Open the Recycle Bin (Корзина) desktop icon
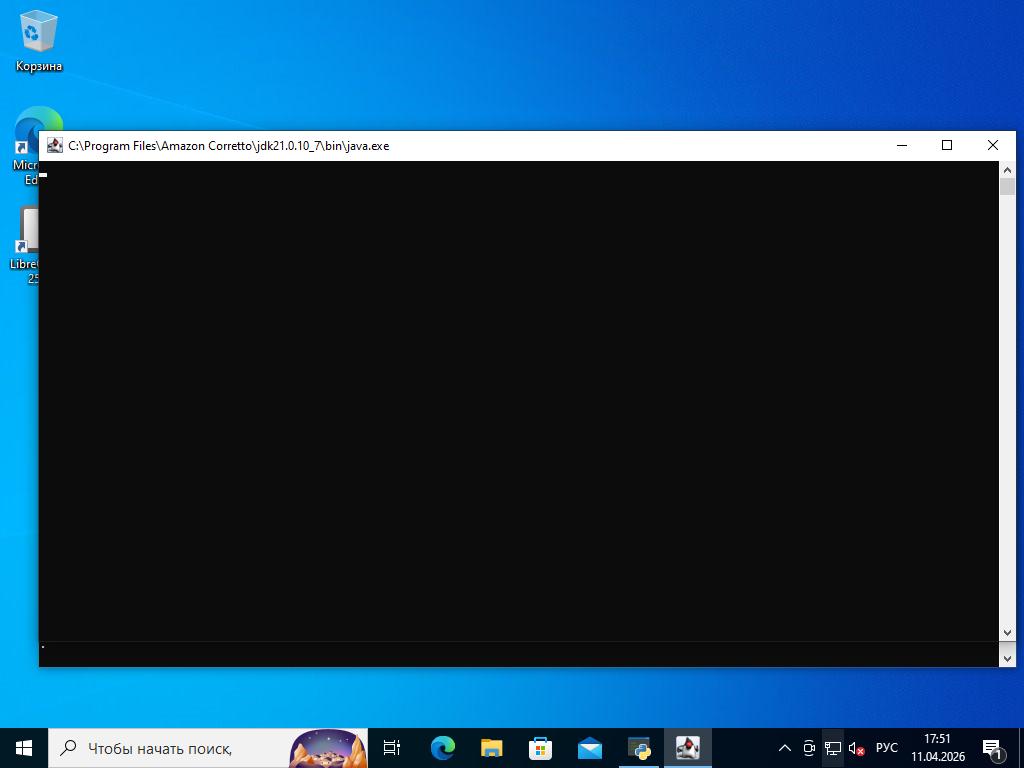The height and width of the screenshot is (768, 1024). (x=39, y=40)
